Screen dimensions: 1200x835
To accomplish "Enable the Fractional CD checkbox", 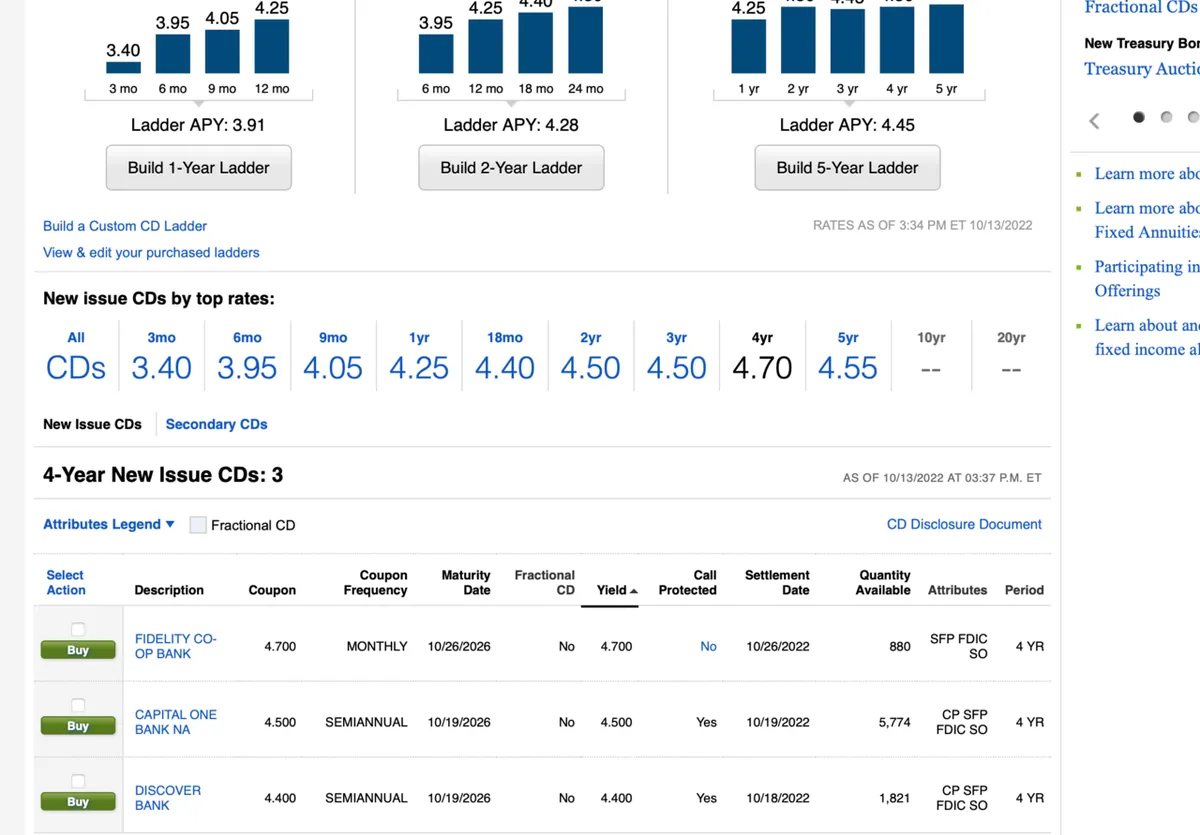I will (198, 525).
